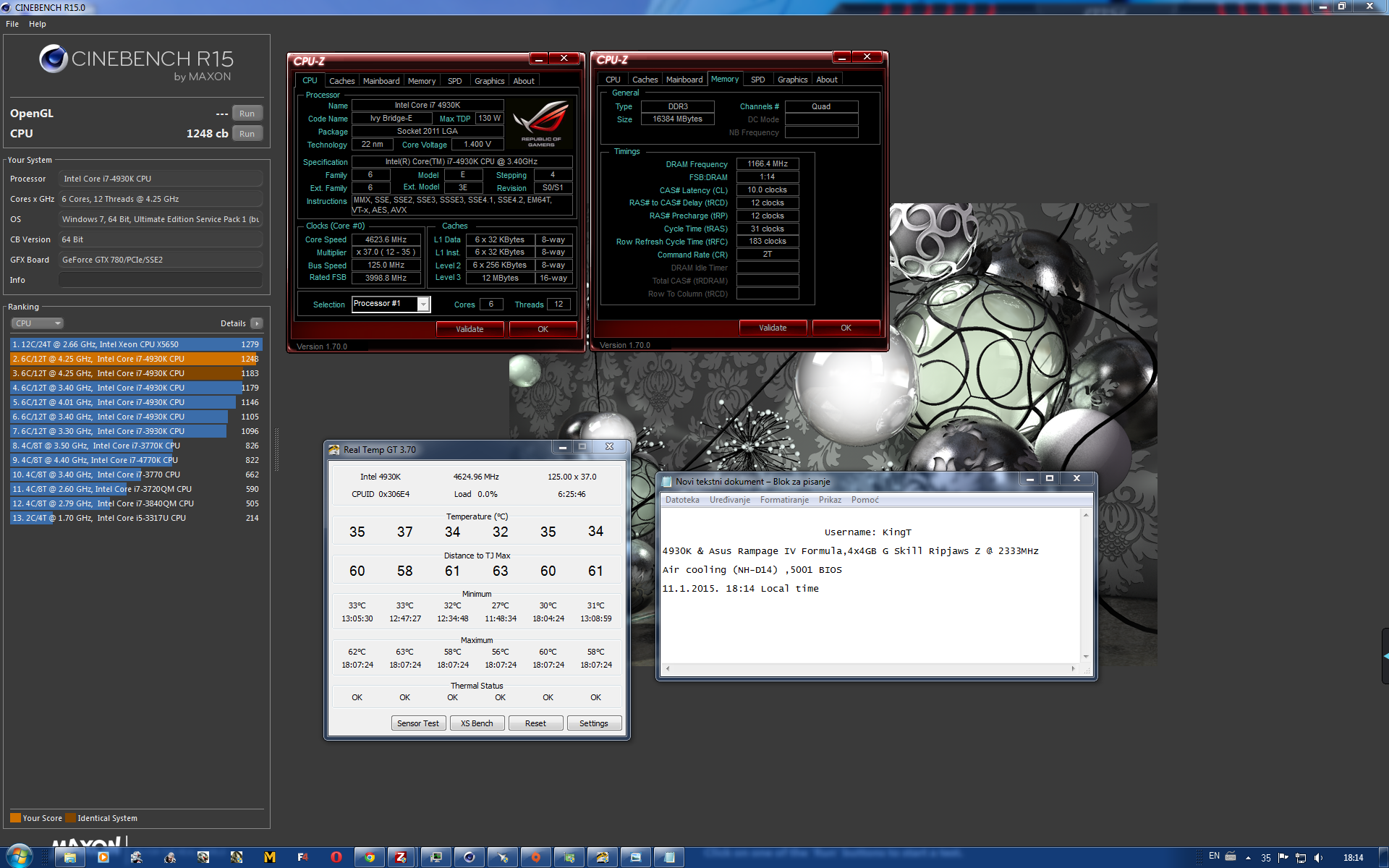1389x868 pixels.
Task: Open the Notepad Datoteka menu
Action: (x=682, y=500)
